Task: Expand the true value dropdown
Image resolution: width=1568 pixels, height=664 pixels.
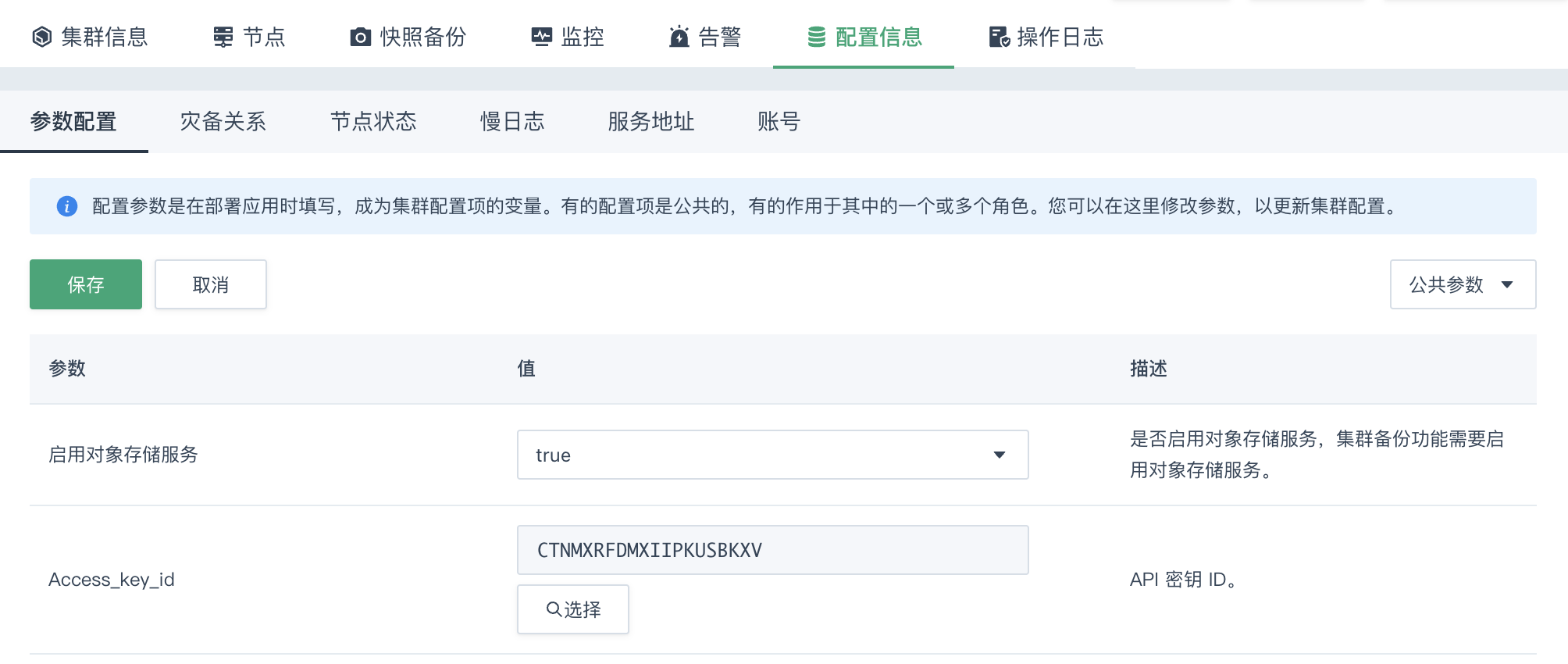Action: coord(773,455)
